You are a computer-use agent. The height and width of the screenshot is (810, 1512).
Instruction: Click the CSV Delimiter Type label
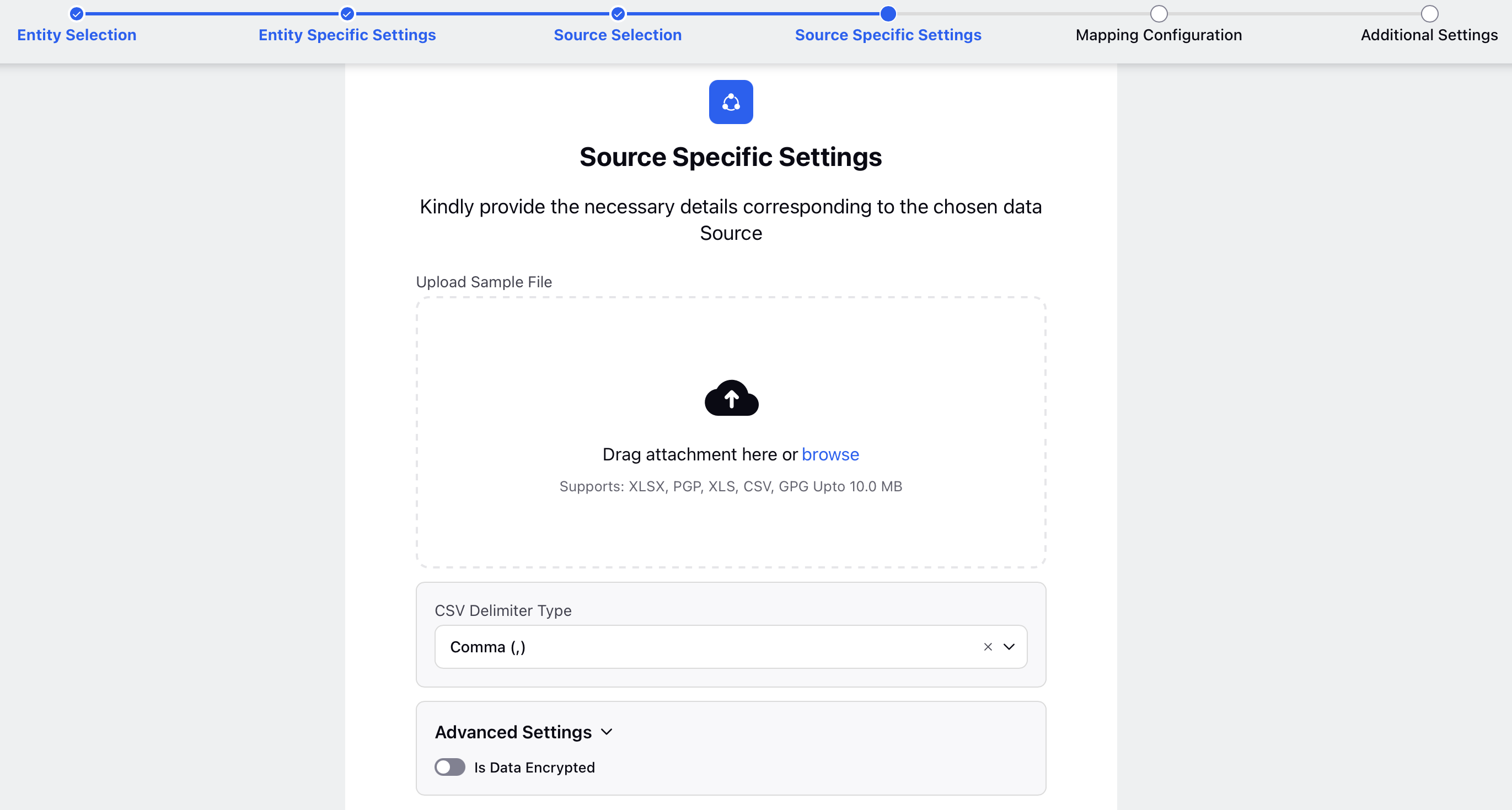tap(503, 610)
